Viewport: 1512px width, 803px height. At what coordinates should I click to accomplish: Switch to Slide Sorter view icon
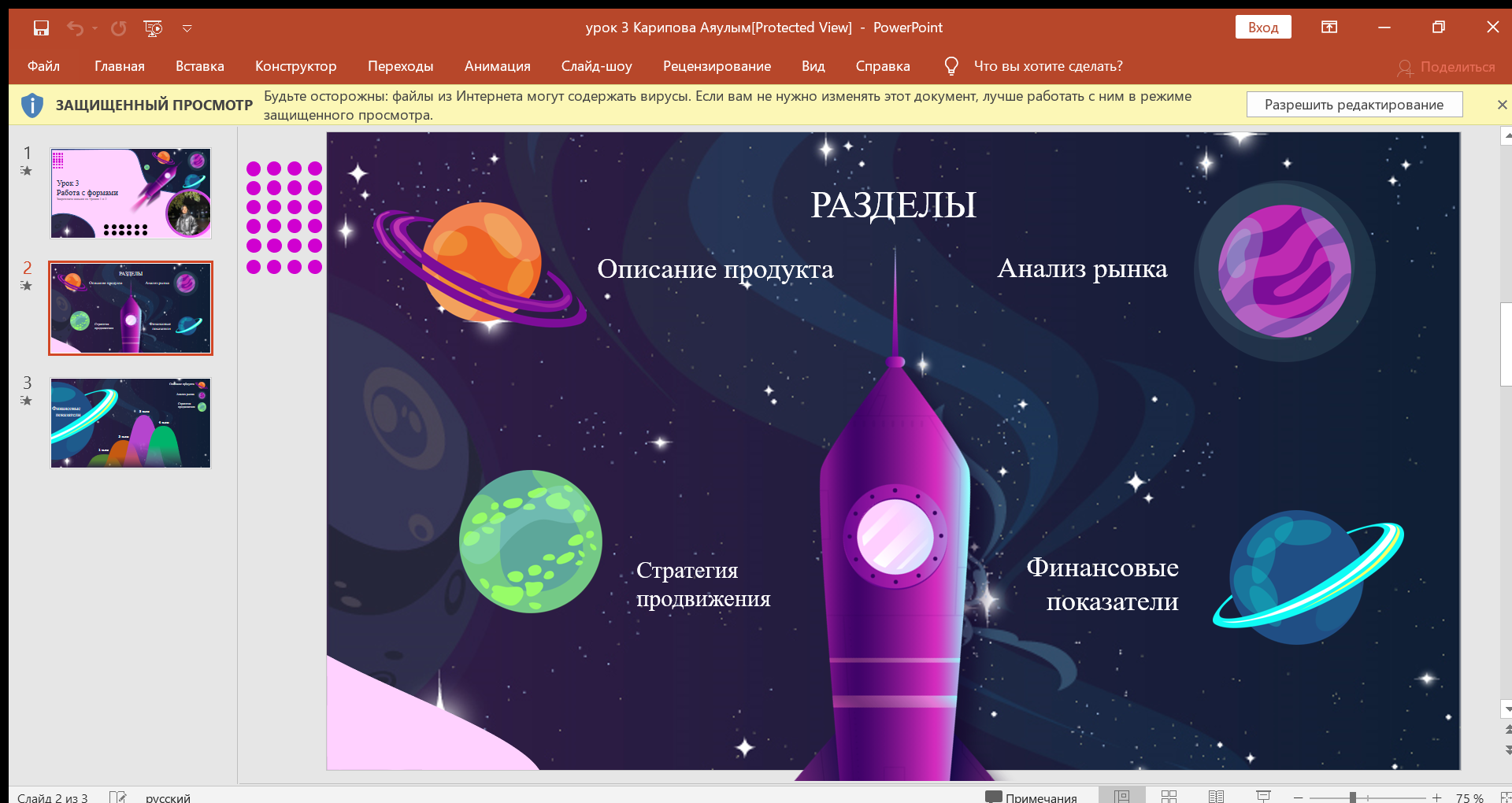tap(1169, 797)
